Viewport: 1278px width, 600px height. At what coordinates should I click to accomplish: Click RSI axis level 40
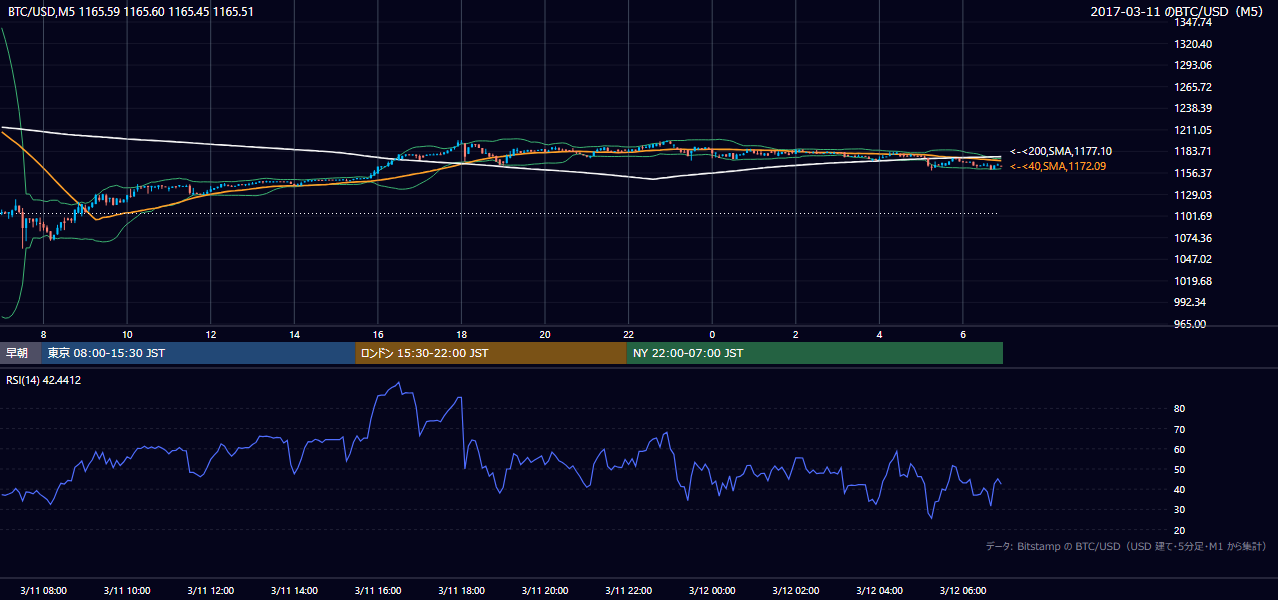tap(1180, 490)
